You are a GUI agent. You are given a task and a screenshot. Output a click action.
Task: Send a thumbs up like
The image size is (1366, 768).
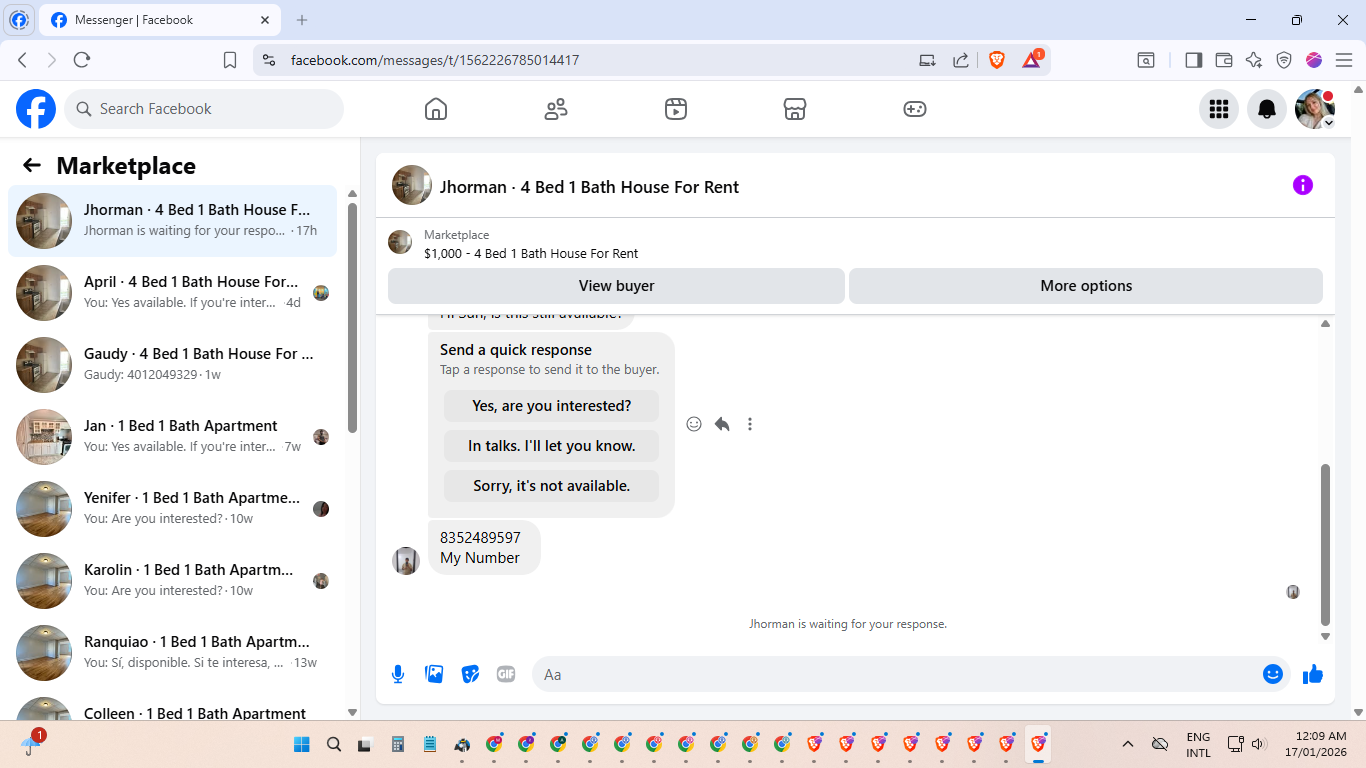[1313, 674]
